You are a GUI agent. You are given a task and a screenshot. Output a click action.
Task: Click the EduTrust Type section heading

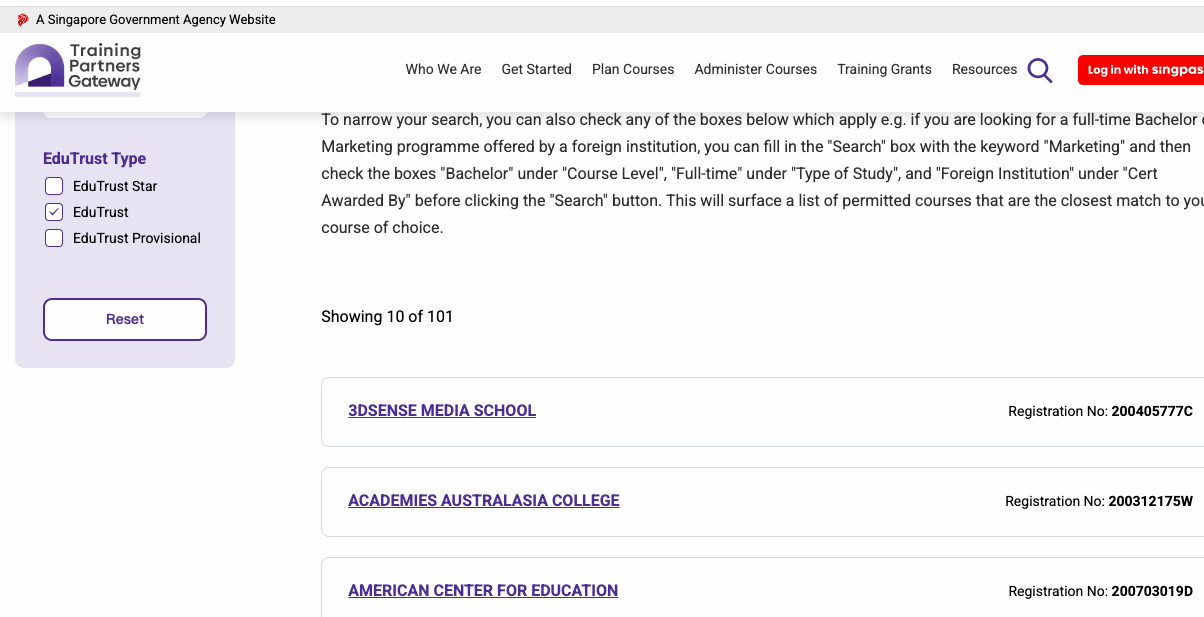pyautogui.click(x=94, y=159)
